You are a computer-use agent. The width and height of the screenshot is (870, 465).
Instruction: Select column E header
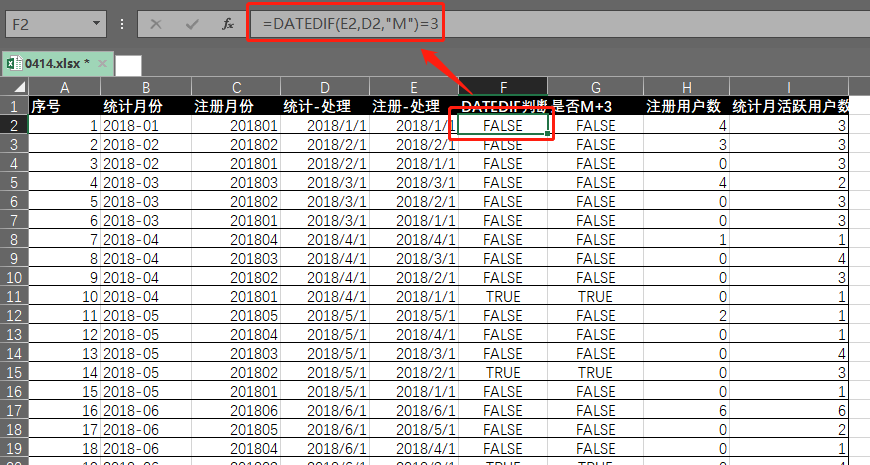tap(413, 87)
